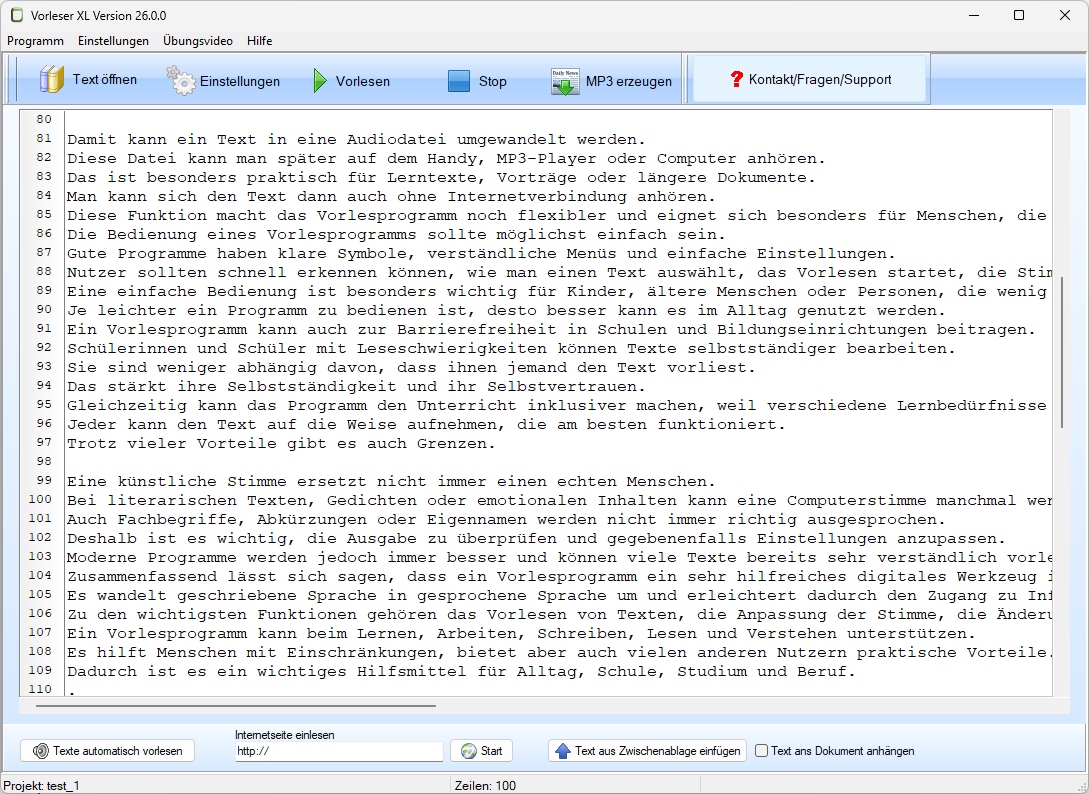The width and height of the screenshot is (1089, 794).
Task: Click line number 80 in the gutter
Action: [x=44, y=119]
